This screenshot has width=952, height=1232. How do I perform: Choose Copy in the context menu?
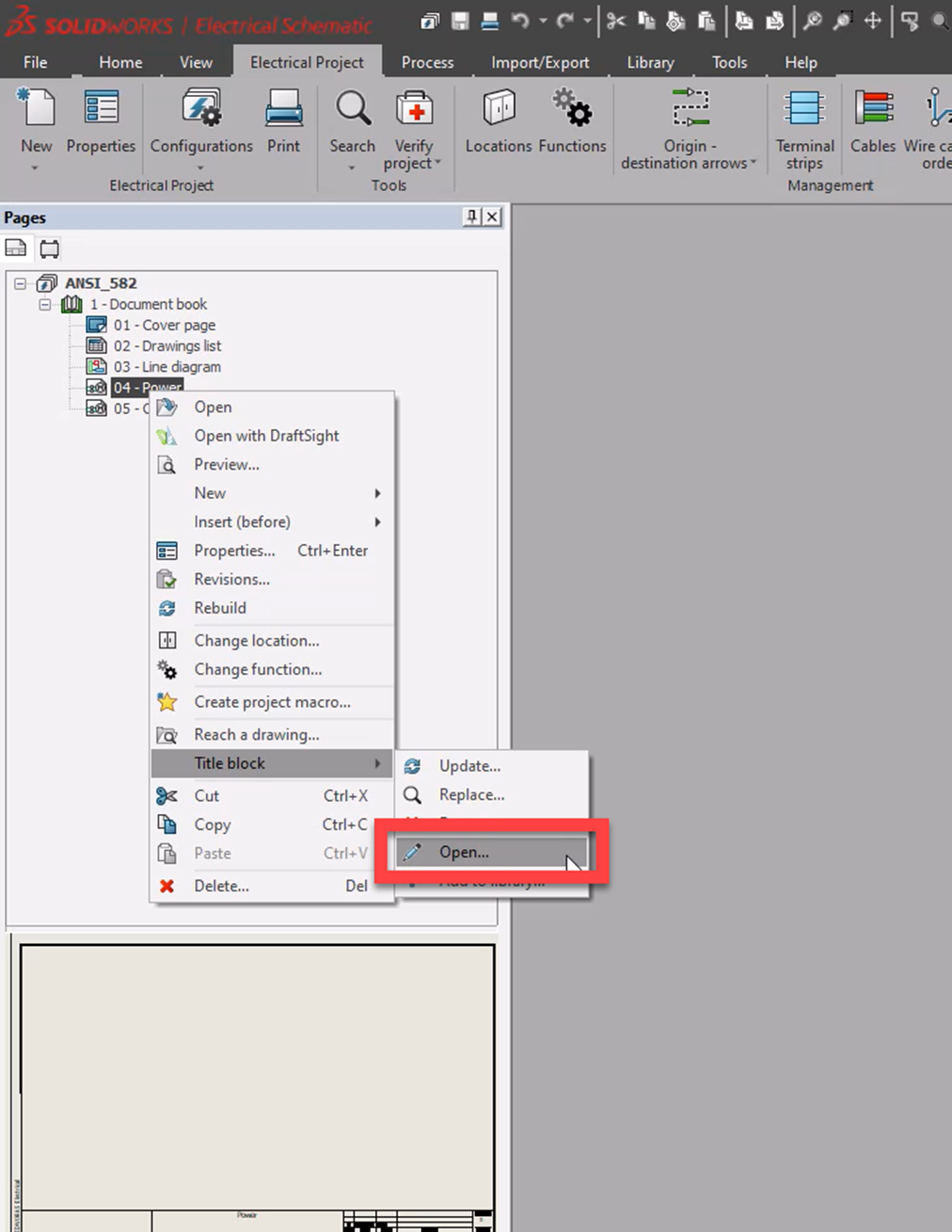click(x=272, y=824)
